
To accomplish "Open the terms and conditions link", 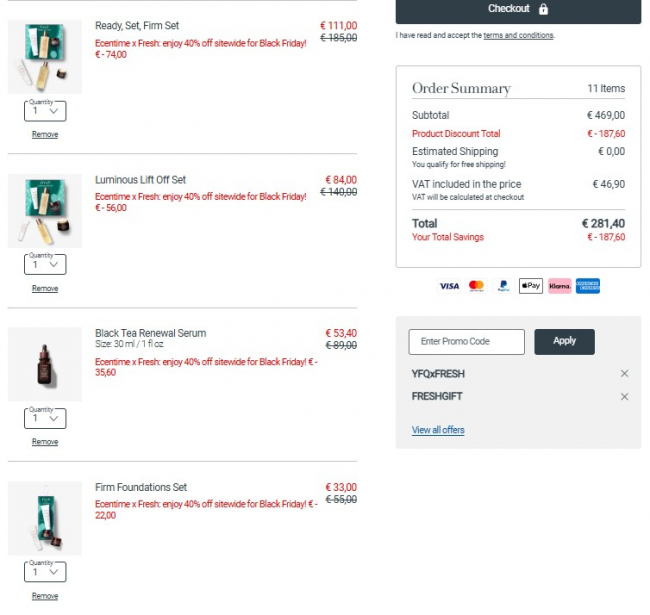I will point(518,36).
